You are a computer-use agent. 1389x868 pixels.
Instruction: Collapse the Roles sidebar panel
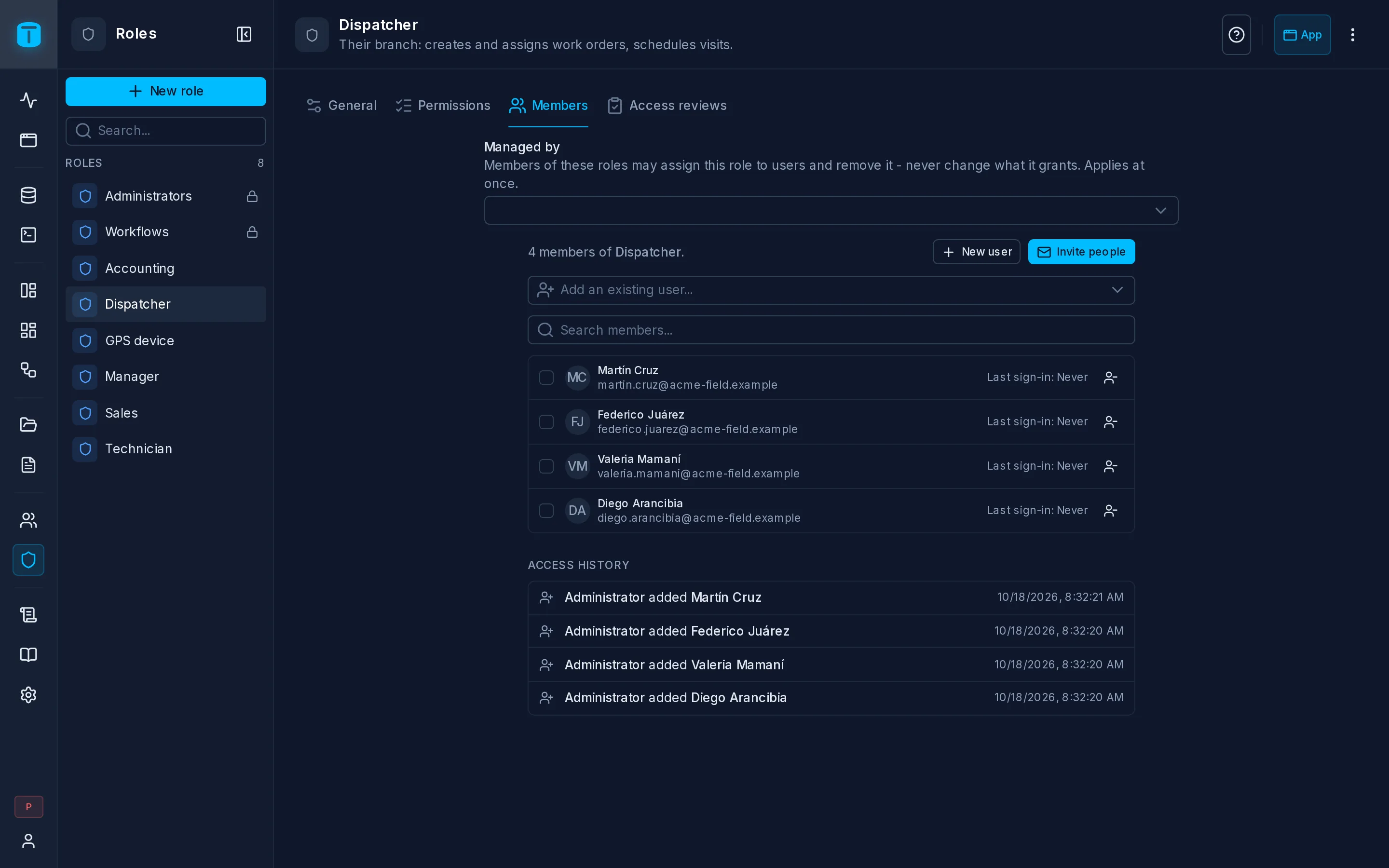click(244, 34)
